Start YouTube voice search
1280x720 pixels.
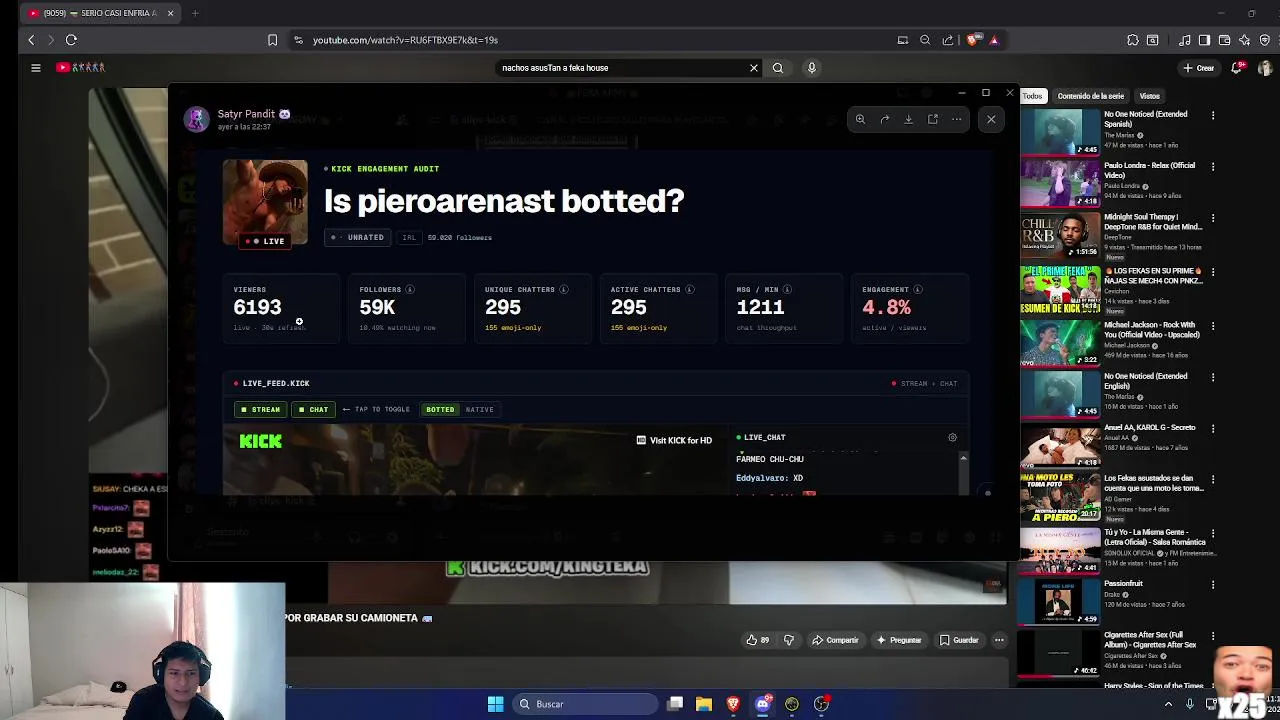[812, 68]
